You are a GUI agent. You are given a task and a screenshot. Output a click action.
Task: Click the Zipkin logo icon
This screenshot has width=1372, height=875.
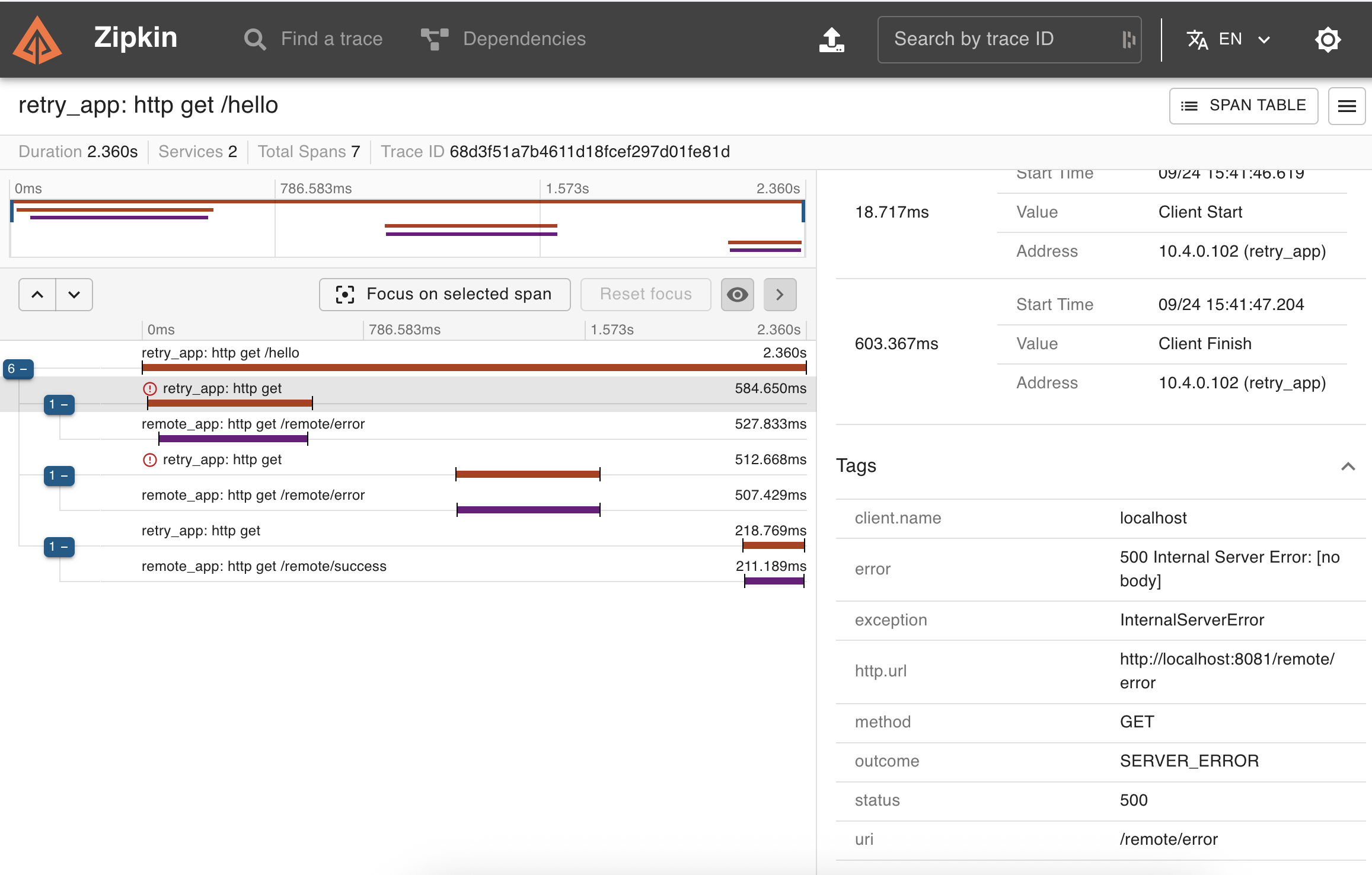pyautogui.click(x=37, y=40)
